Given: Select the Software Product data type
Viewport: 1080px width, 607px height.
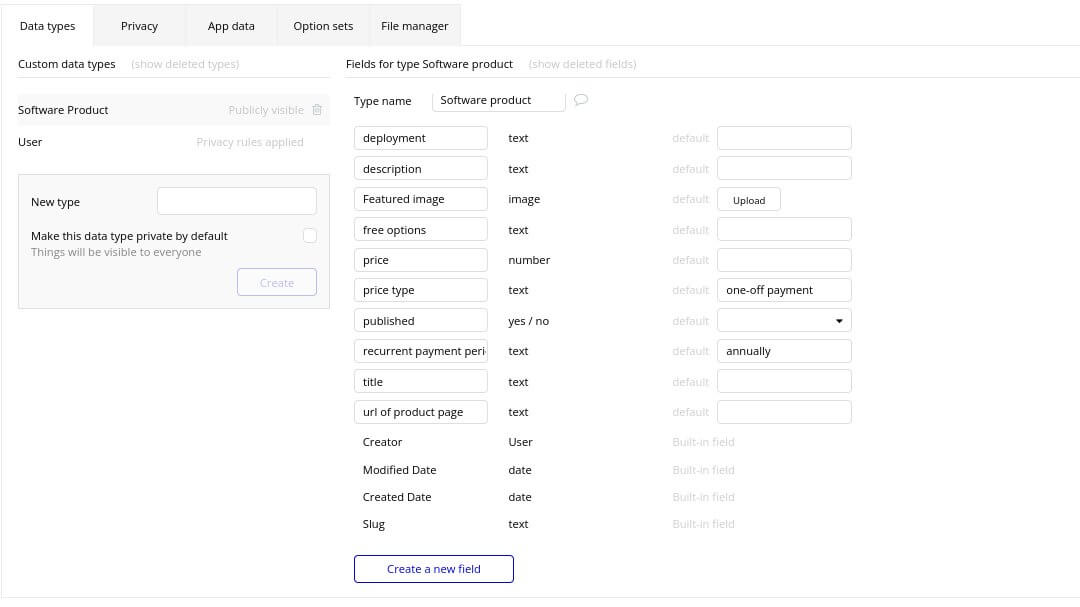Looking at the screenshot, I should (64, 110).
